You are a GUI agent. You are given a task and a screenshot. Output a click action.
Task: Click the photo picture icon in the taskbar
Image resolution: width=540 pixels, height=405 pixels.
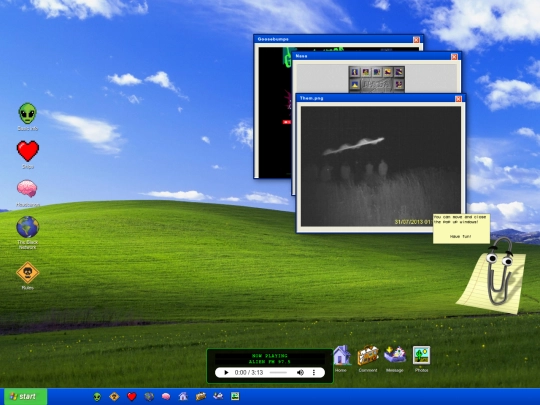235,396
